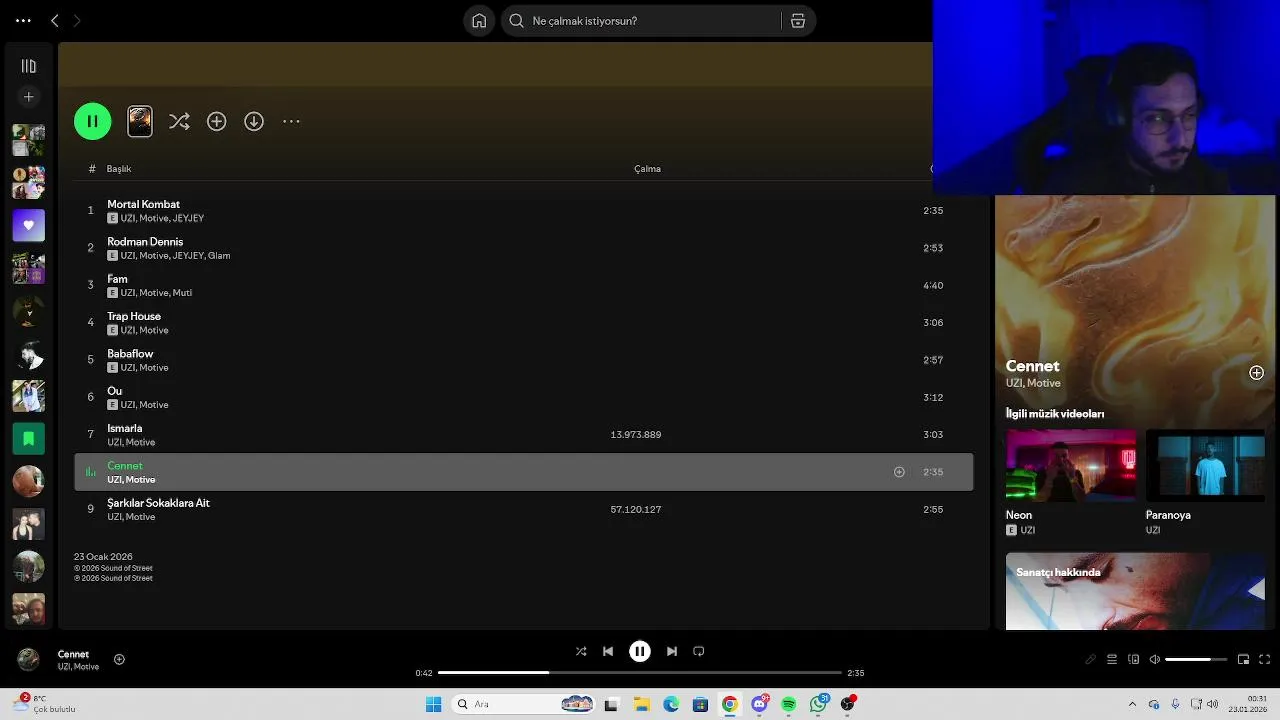Open Google Chrome from the taskbar

[x=730, y=704]
